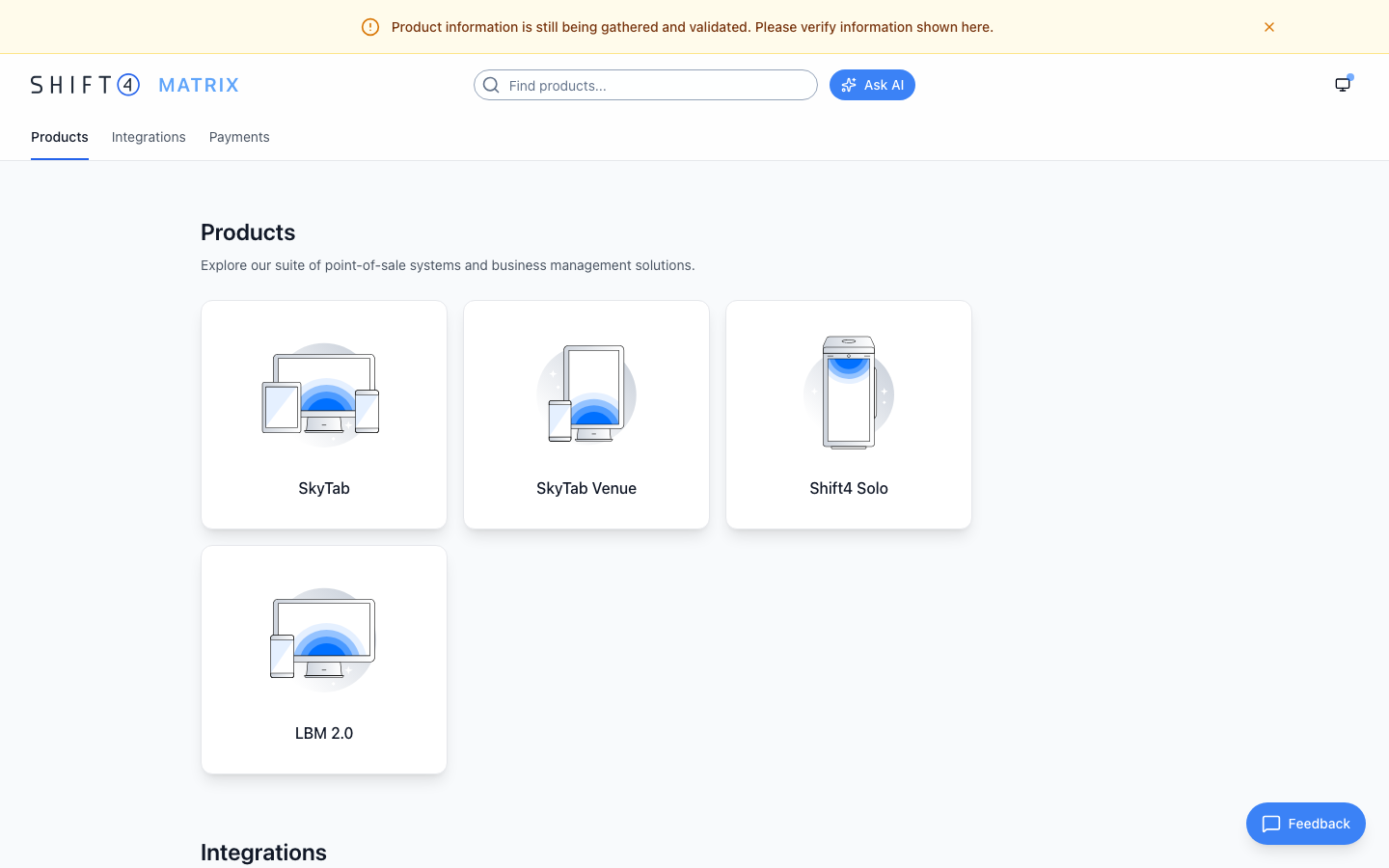
Task: Click the magnifier icon in the search bar
Action: click(491, 85)
